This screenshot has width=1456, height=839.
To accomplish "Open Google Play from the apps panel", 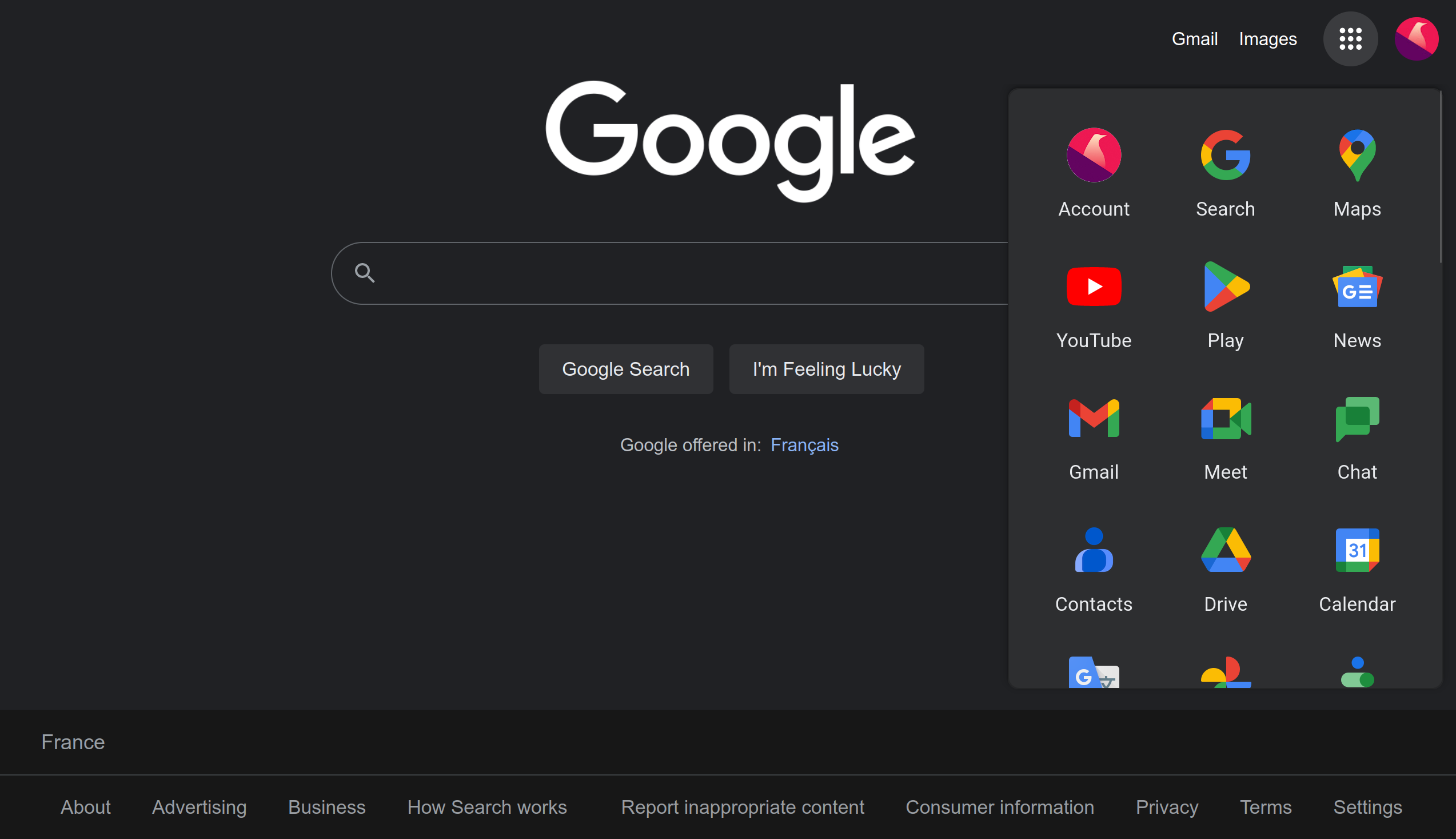I will [1225, 305].
